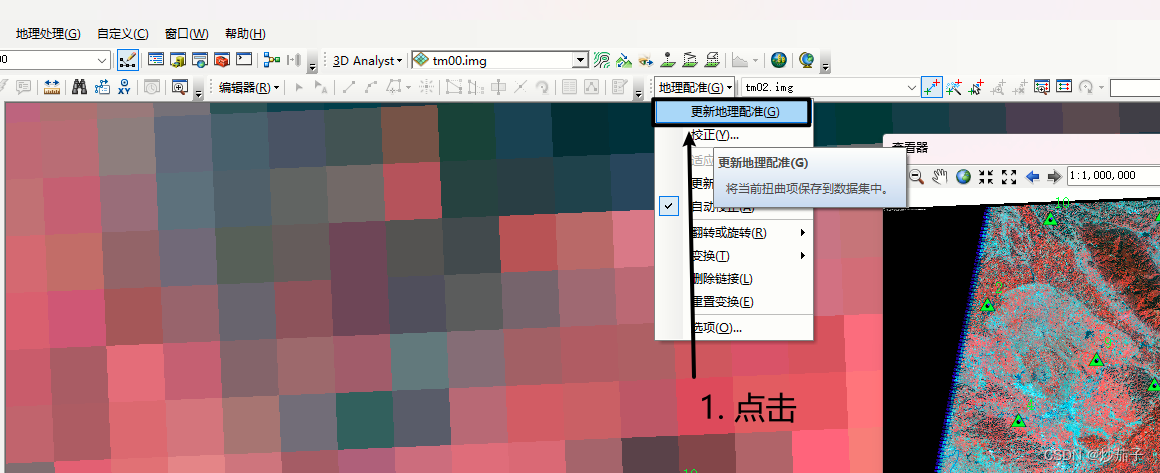Click the viewer scale field 1:1,000,000
Image resolution: width=1160 pixels, height=473 pixels.
pos(1113,175)
